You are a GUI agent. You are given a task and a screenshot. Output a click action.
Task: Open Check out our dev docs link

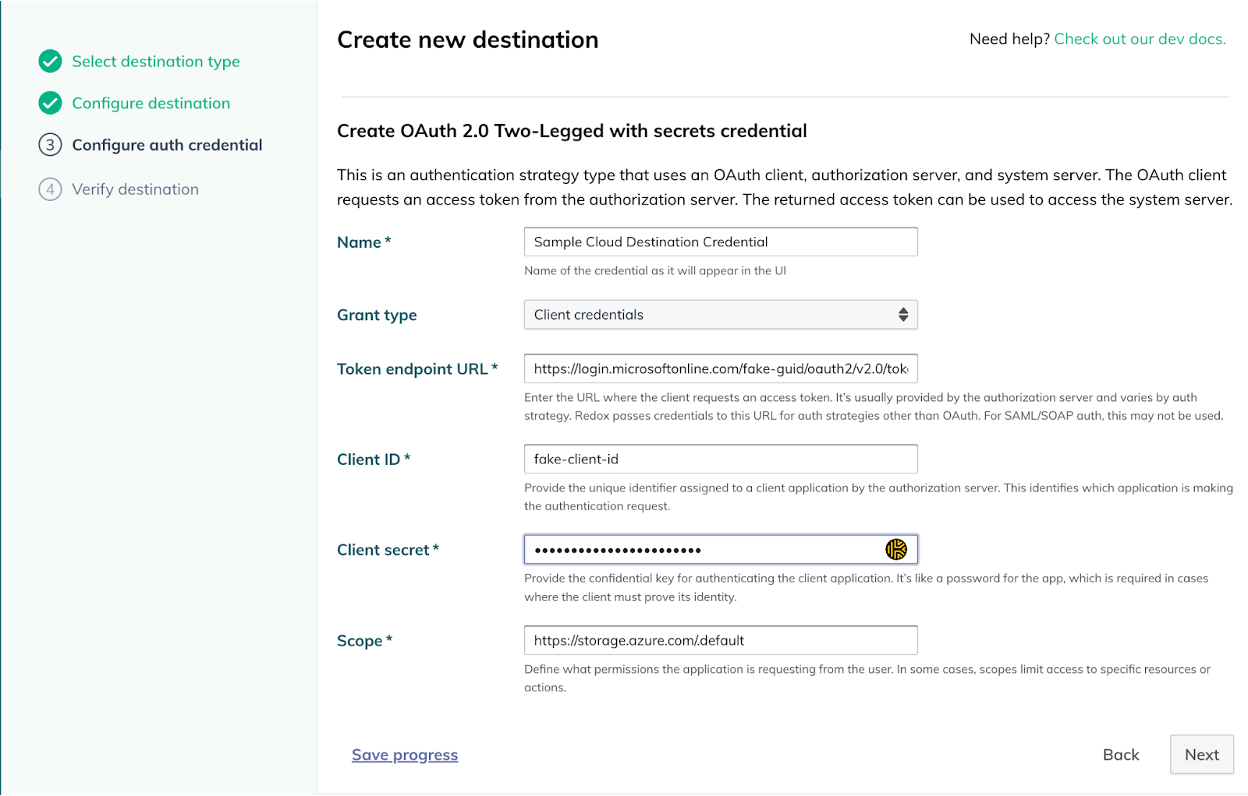[1140, 39]
